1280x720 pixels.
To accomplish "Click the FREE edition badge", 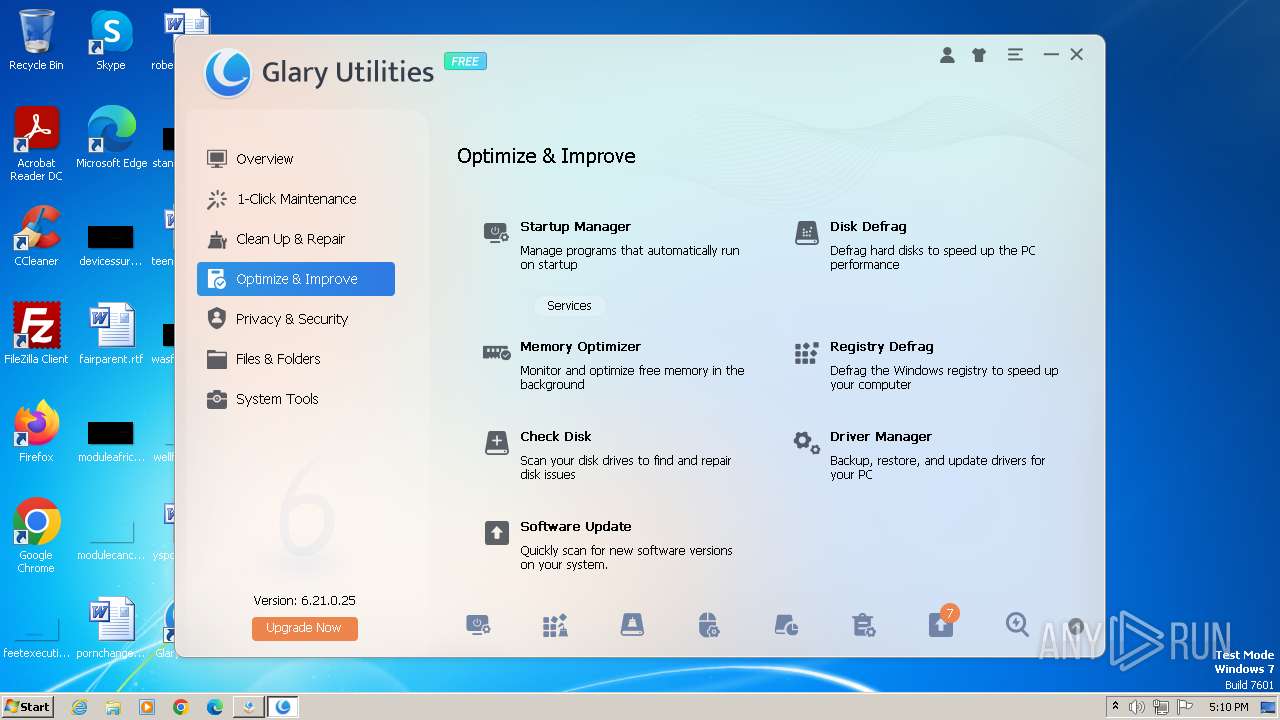I will [465, 61].
